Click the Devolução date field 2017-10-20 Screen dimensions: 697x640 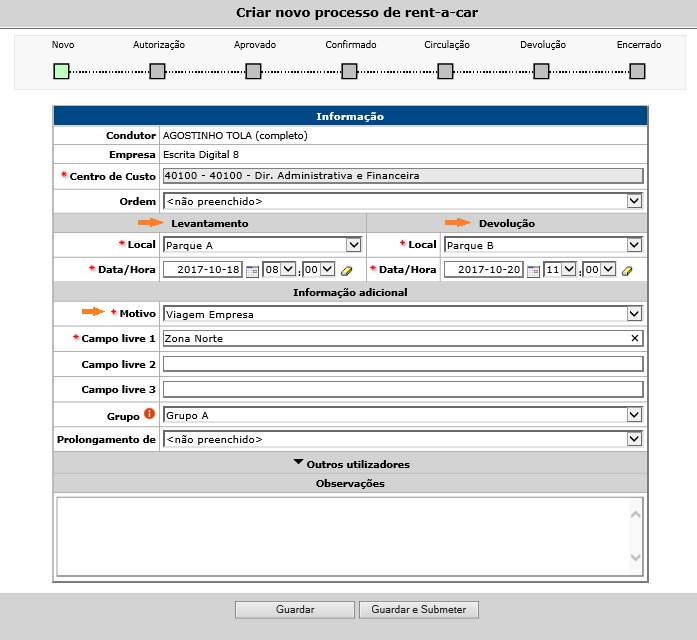click(x=484, y=269)
